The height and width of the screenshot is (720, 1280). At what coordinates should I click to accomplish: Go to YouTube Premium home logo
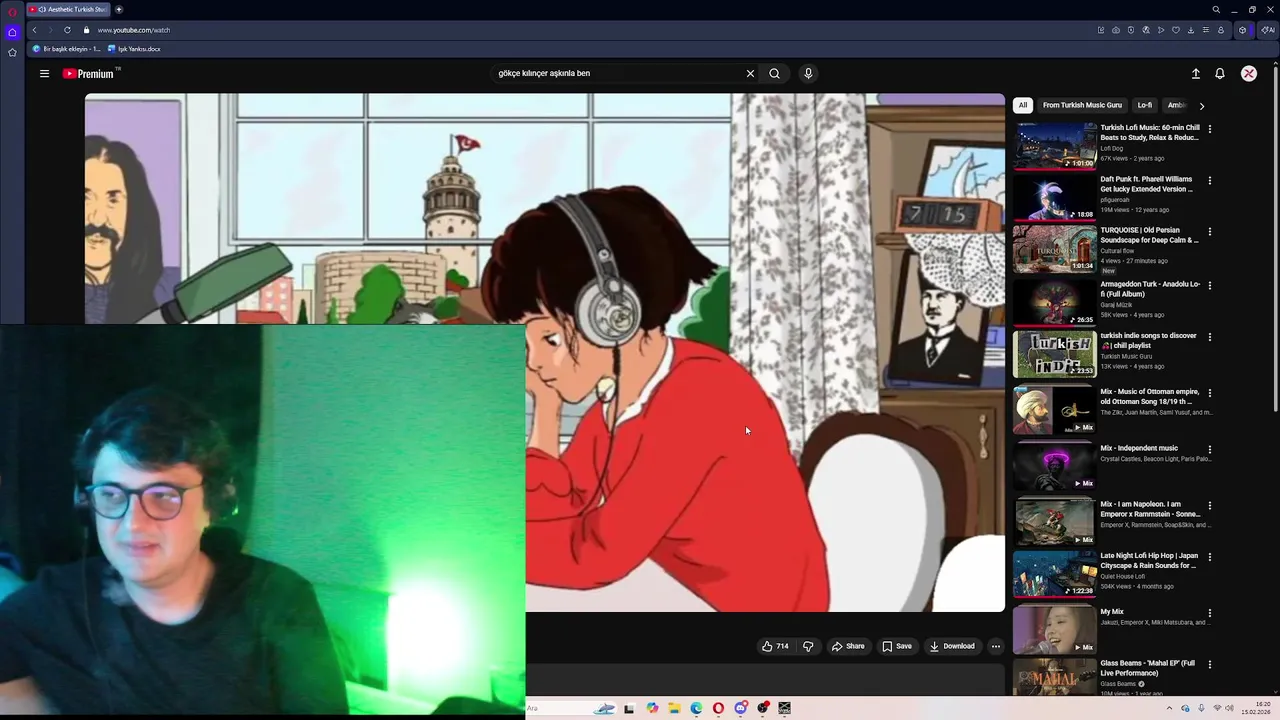pos(91,73)
